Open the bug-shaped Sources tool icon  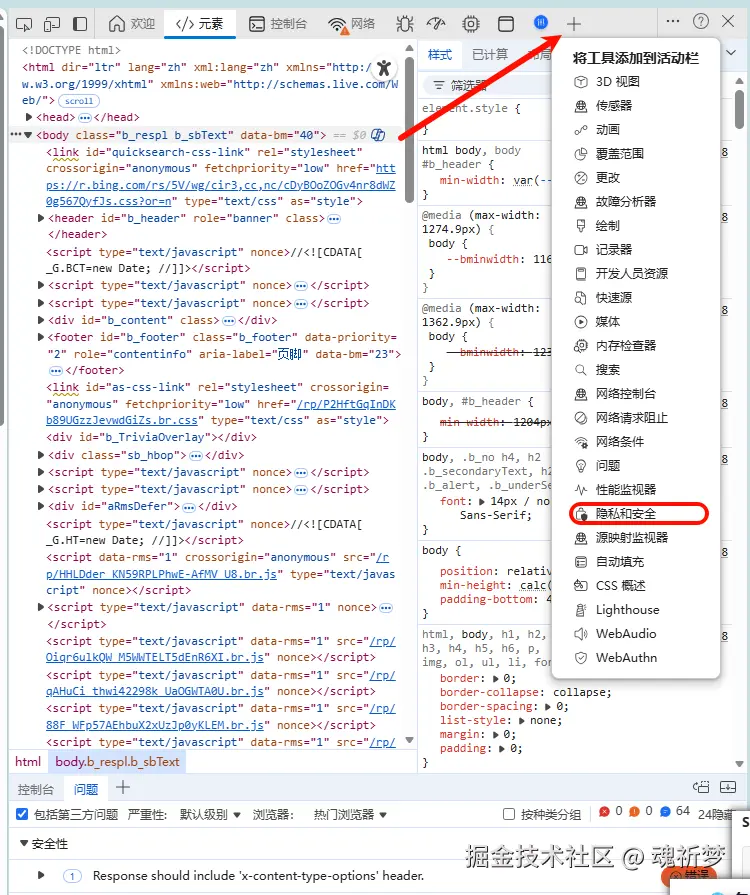click(x=405, y=24)
